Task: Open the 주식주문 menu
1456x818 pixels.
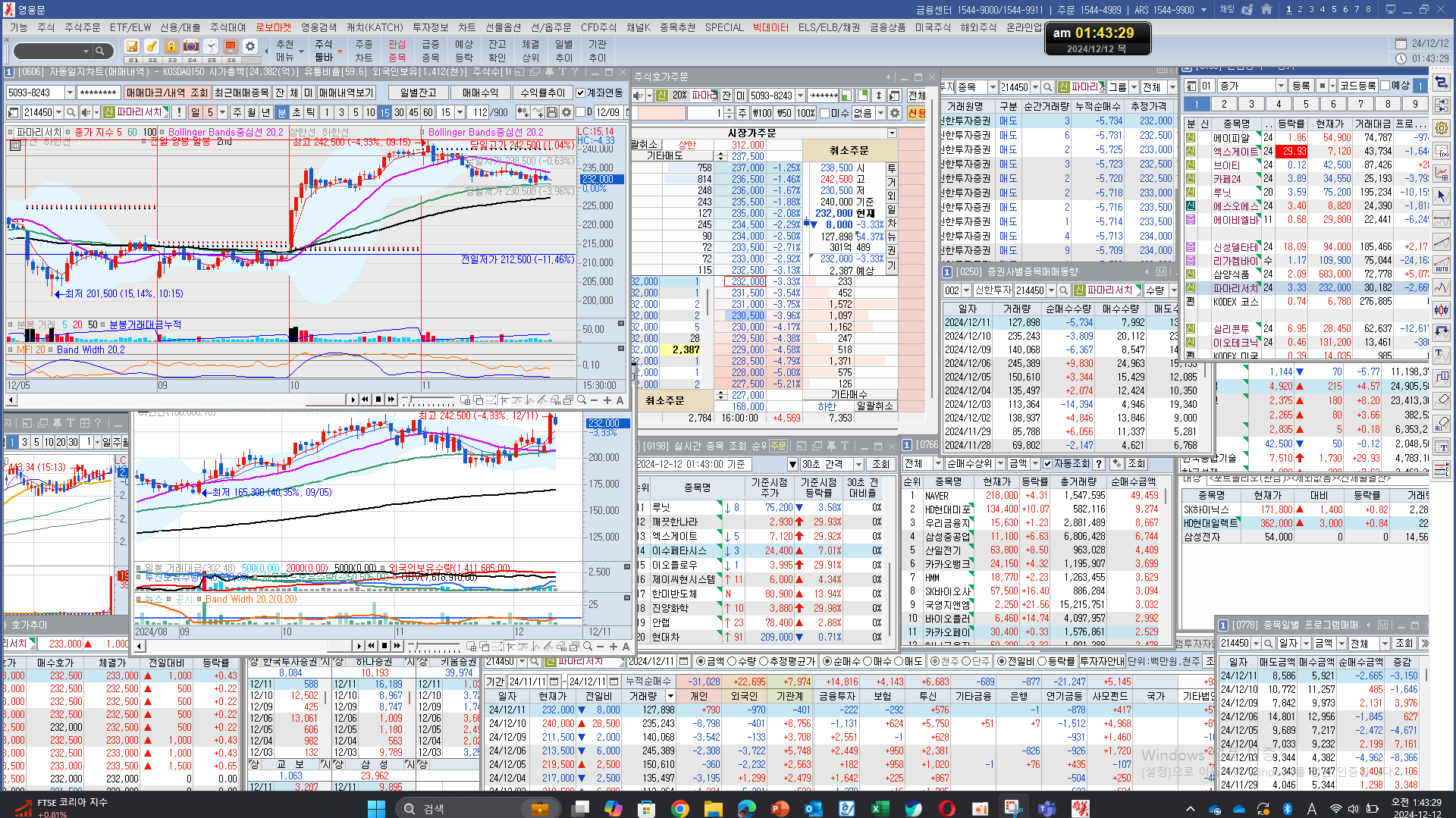Action: 82,27
